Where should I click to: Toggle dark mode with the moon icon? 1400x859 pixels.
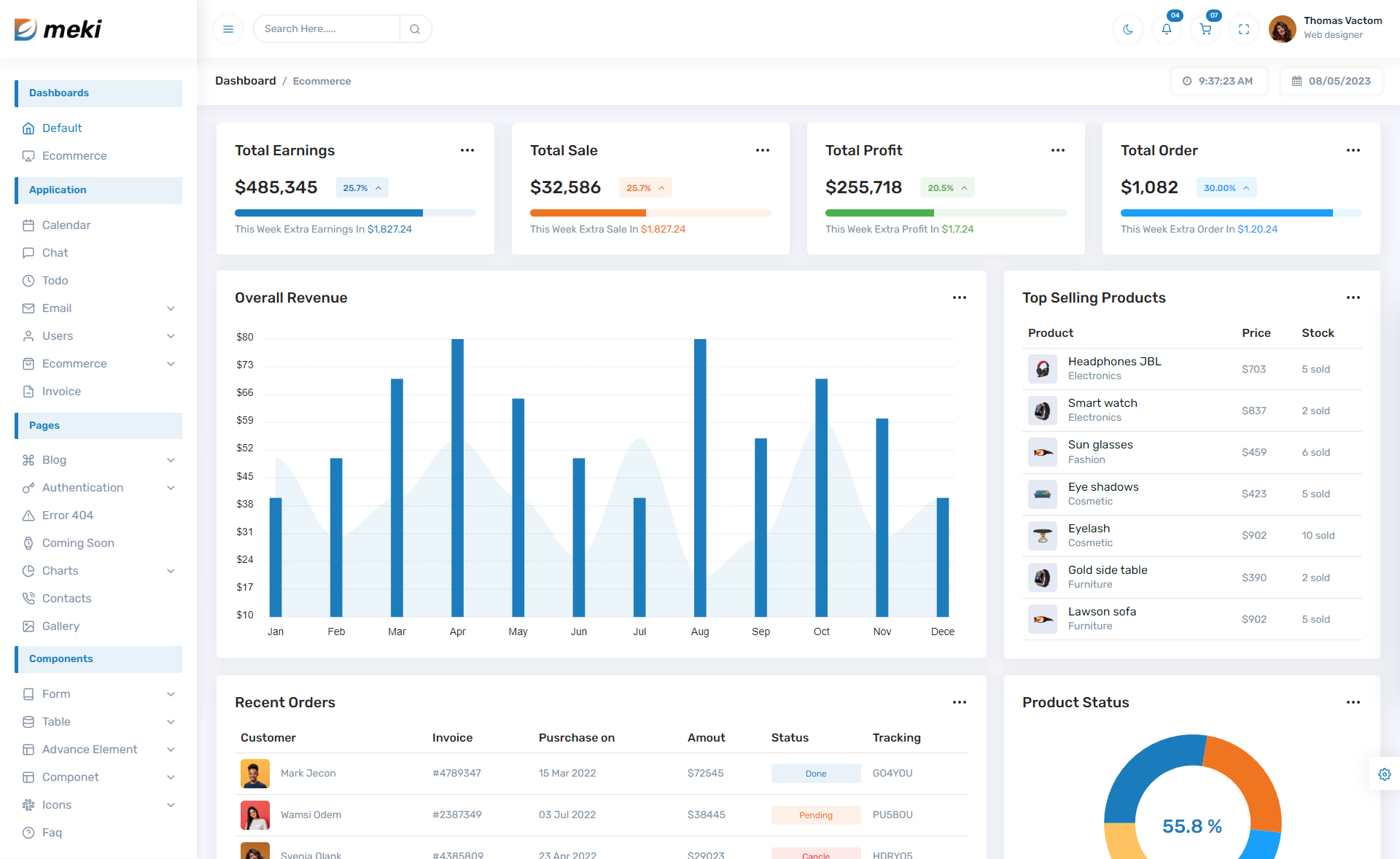1128,29
